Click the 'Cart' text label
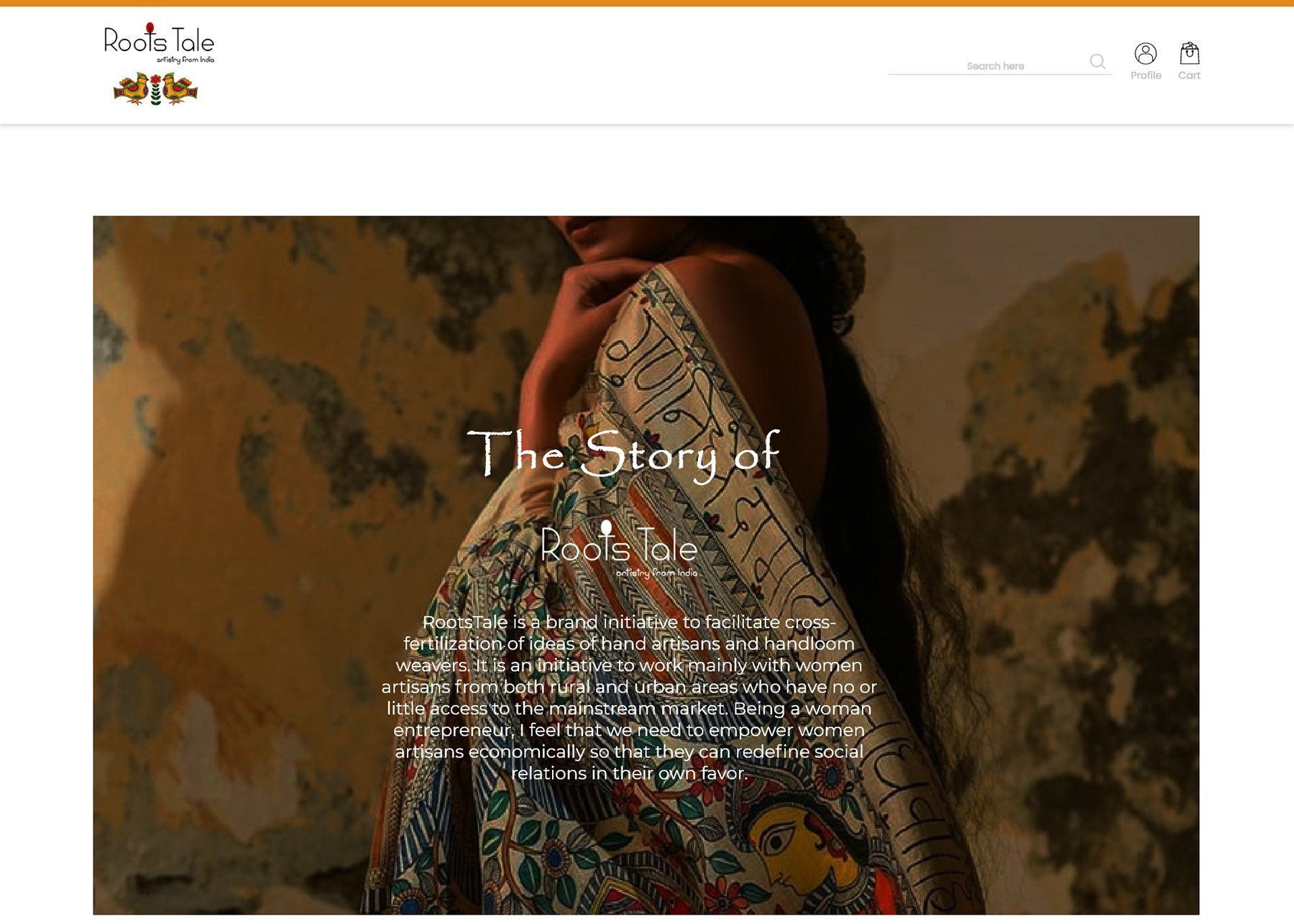Viewport: 1294px width, 924px height. point(1189,75)
